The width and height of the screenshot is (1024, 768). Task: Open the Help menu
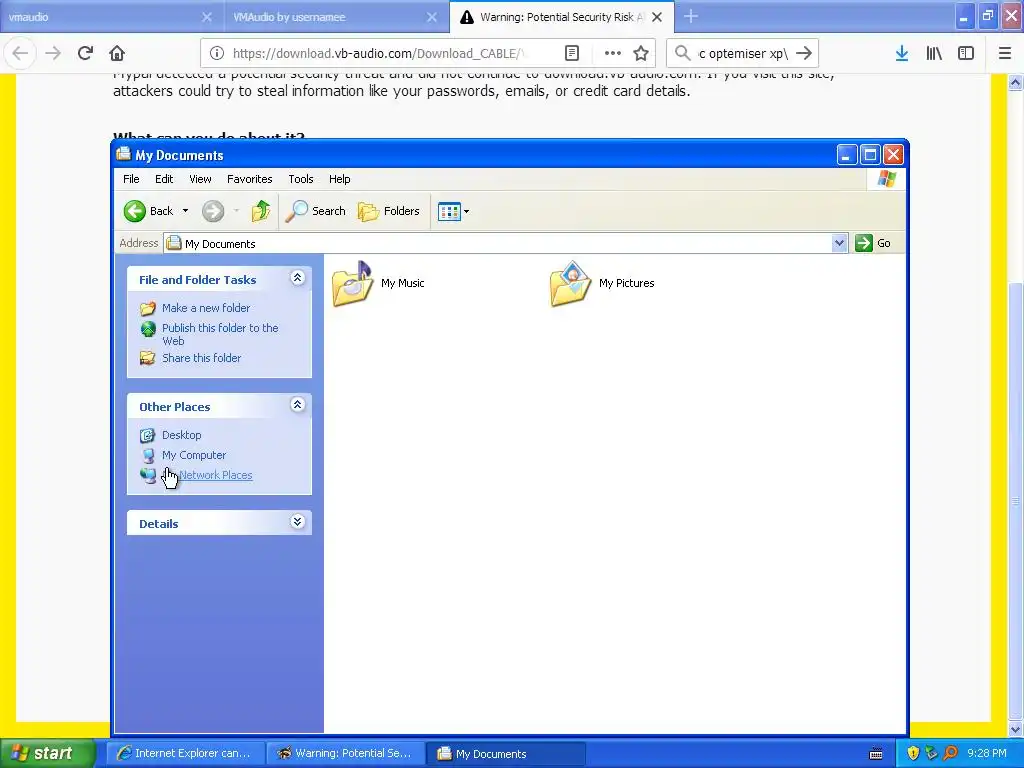pos(339,179)
